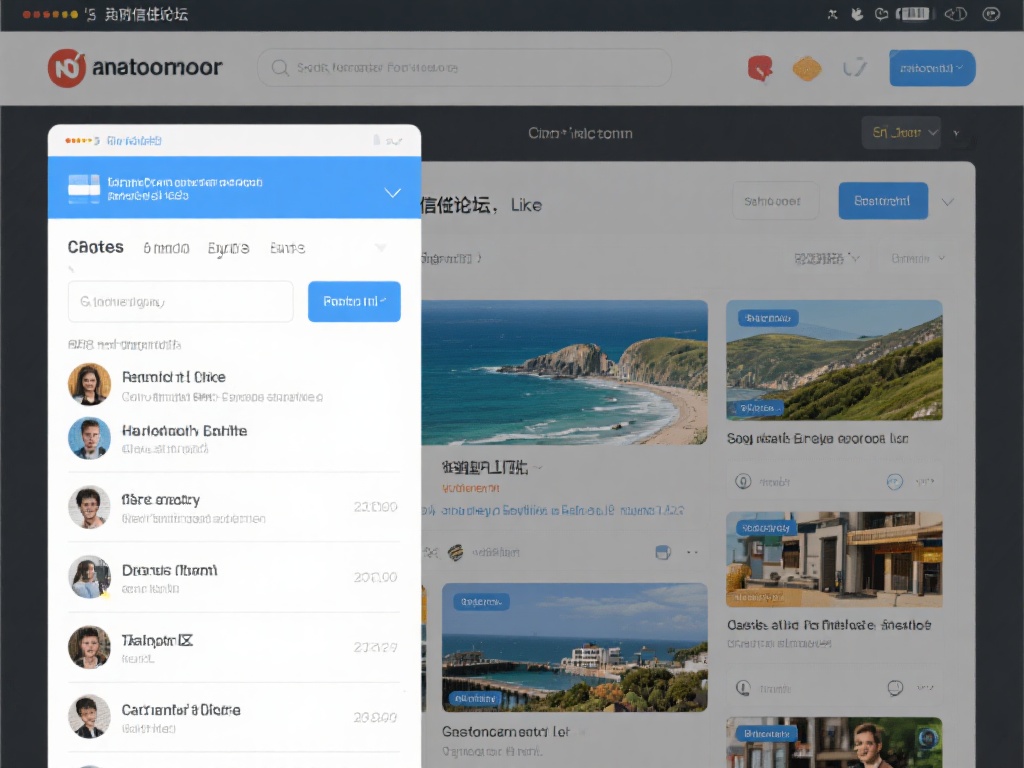Screen dimensions: 1024x768
Task: Select the Cаotes tab in the panel
Action: (x=96, y=248)
